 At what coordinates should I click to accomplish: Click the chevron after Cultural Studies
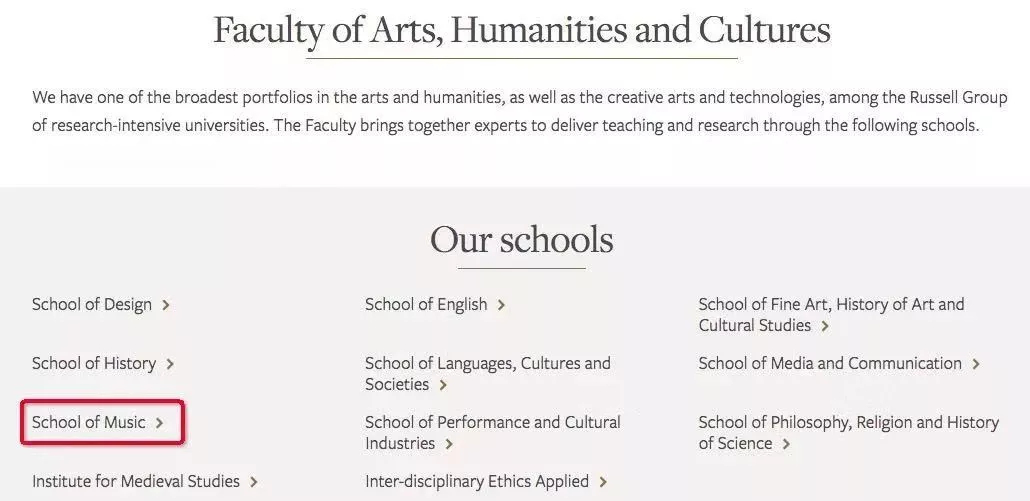[x=825, y=326]
